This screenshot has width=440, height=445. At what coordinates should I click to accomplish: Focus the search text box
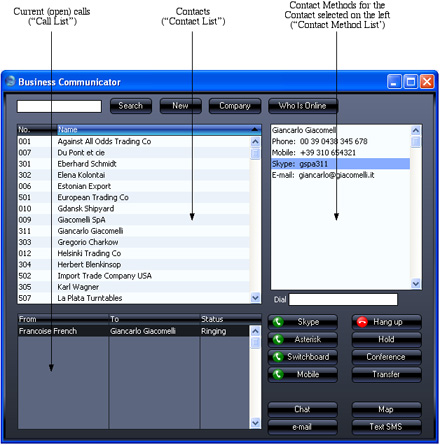tap(59, 107)
